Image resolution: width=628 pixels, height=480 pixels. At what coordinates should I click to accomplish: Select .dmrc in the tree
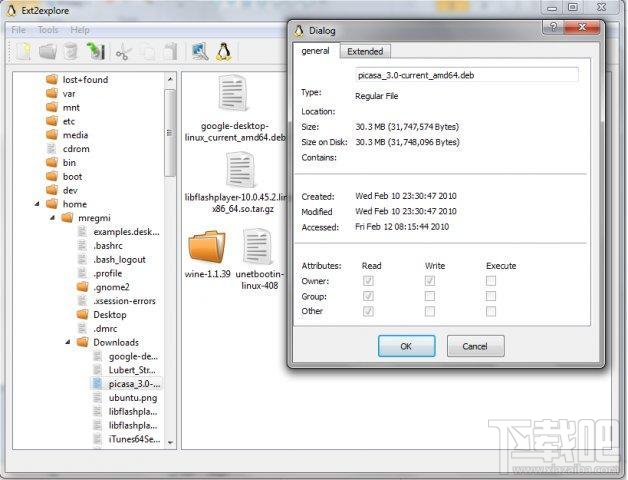[105, 329]
